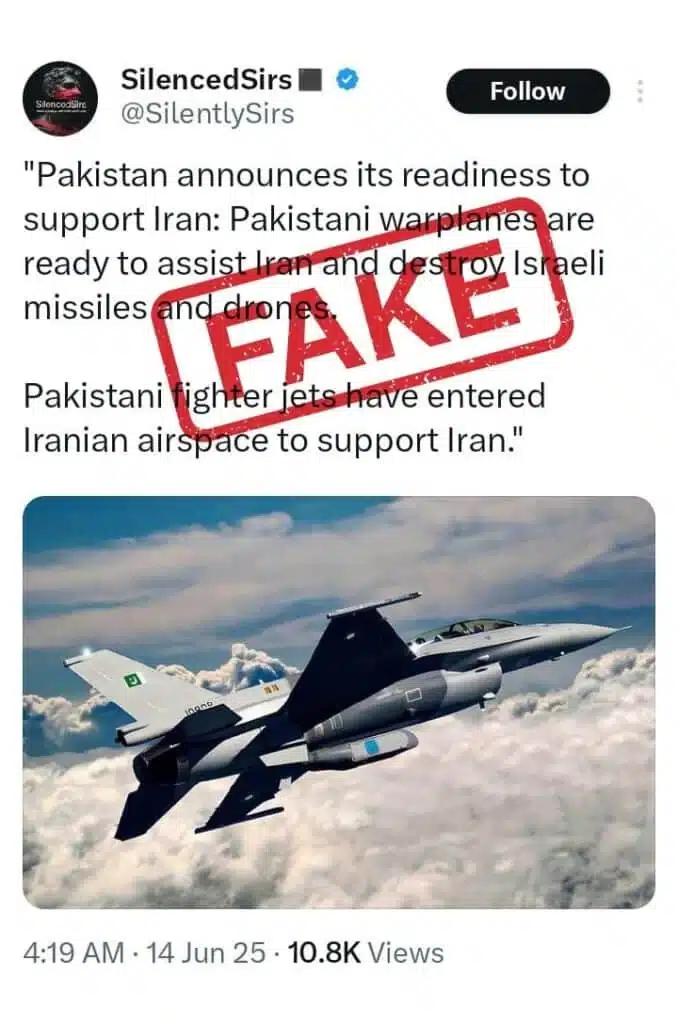Follow the SilencedSirs account
678x1024 pixels.
click(528, 91)
